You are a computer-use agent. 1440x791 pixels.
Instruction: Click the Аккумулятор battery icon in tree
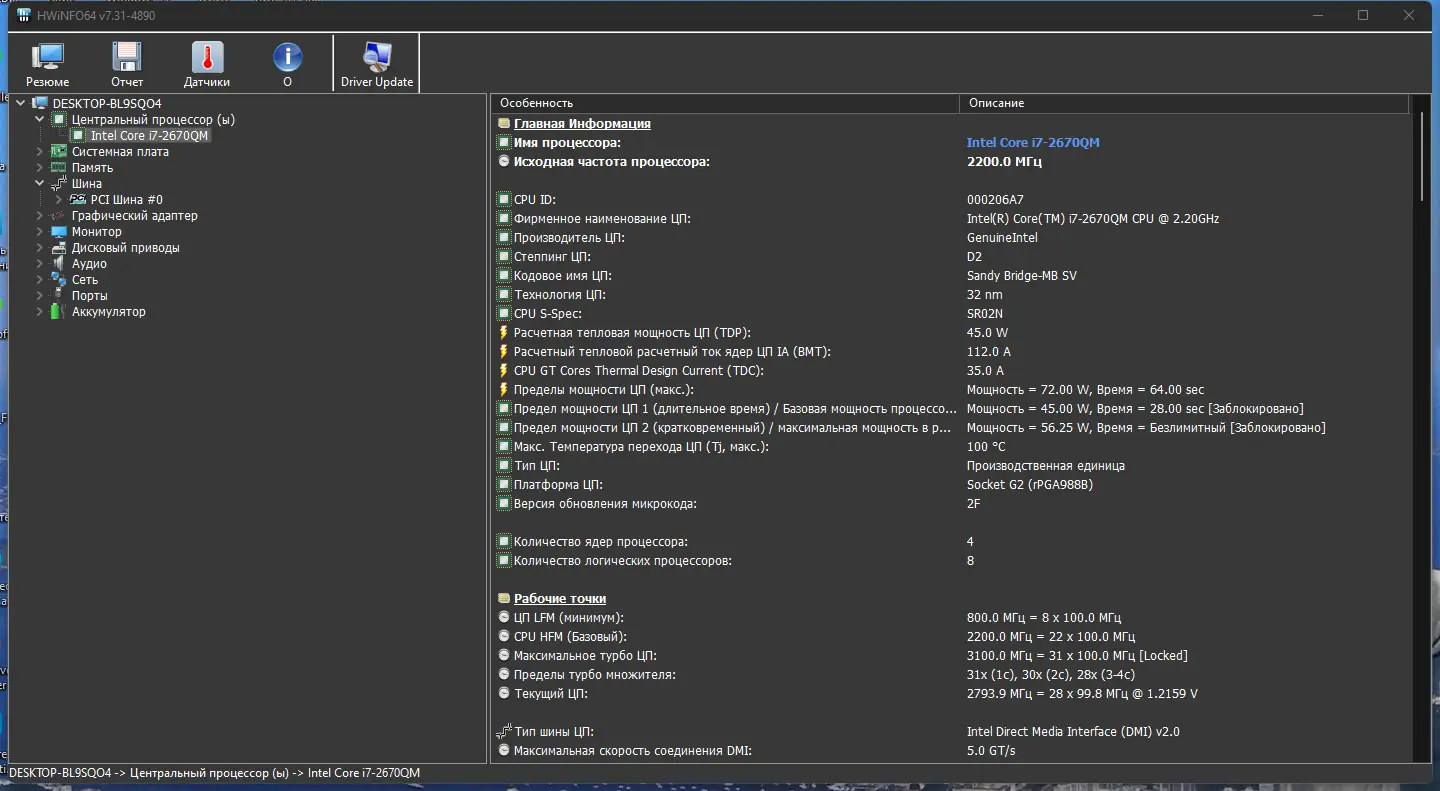pyautogui.click(x=56, y=312)
